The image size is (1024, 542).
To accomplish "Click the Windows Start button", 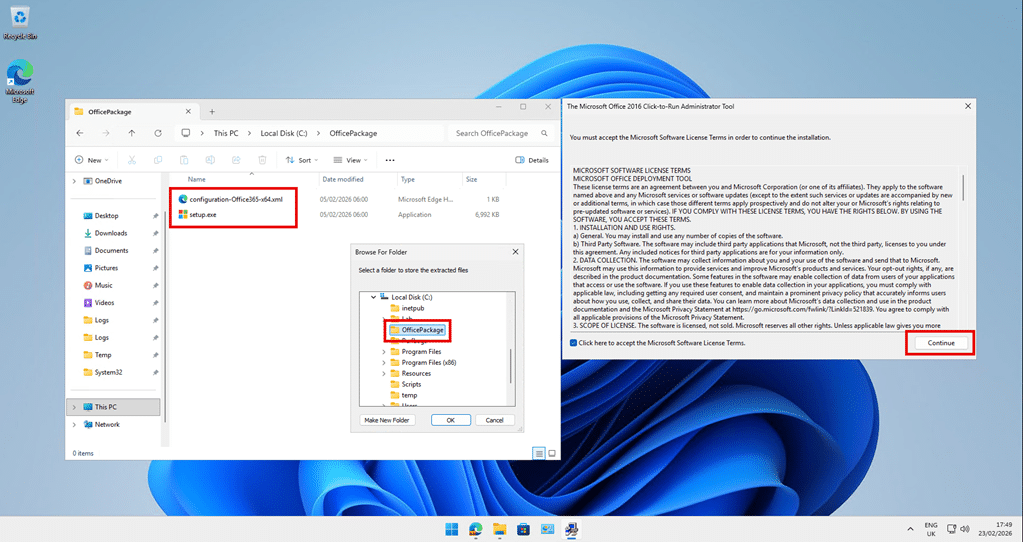I will click(x=451, y=528).
